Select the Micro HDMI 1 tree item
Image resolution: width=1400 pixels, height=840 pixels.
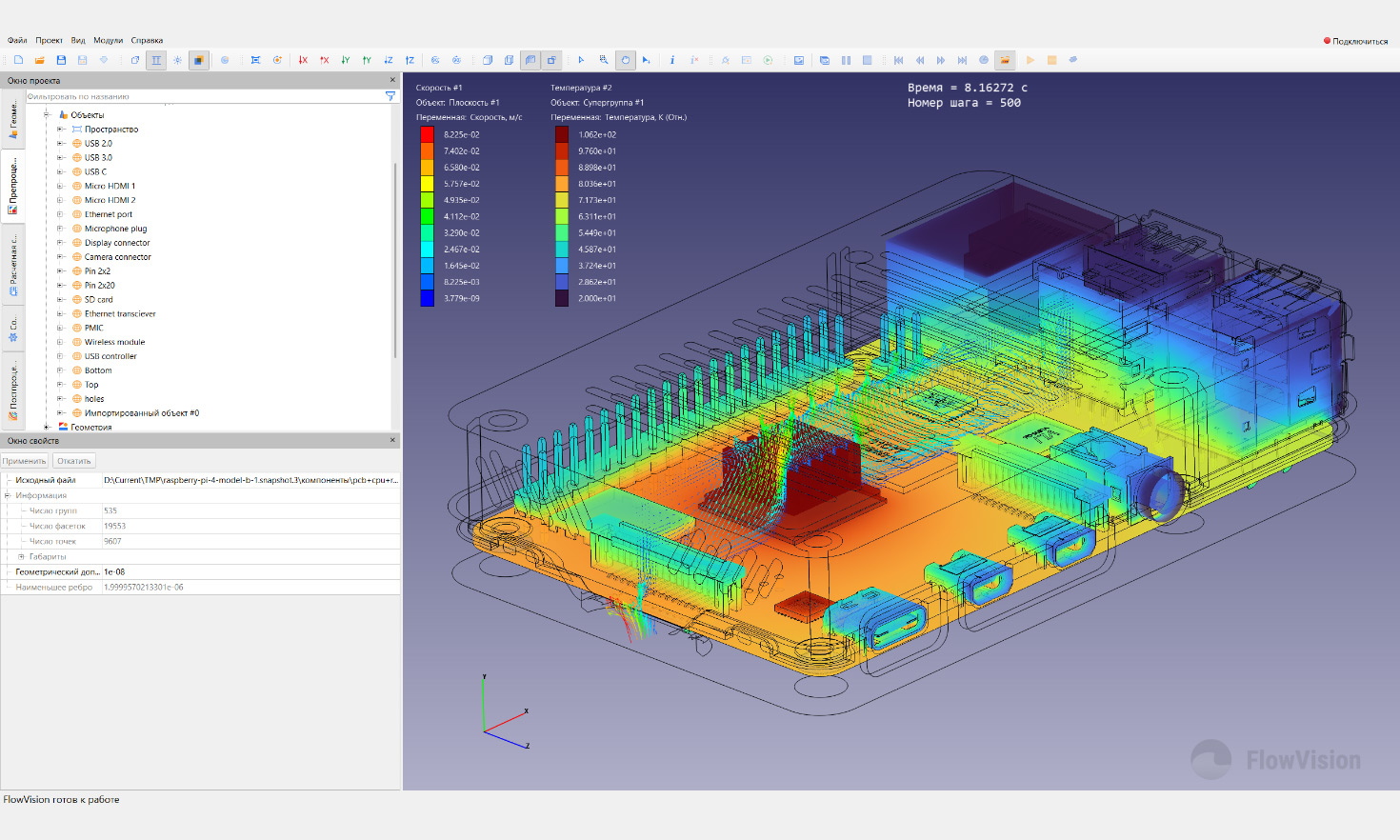pyautogui.click(x=110, y=186)
